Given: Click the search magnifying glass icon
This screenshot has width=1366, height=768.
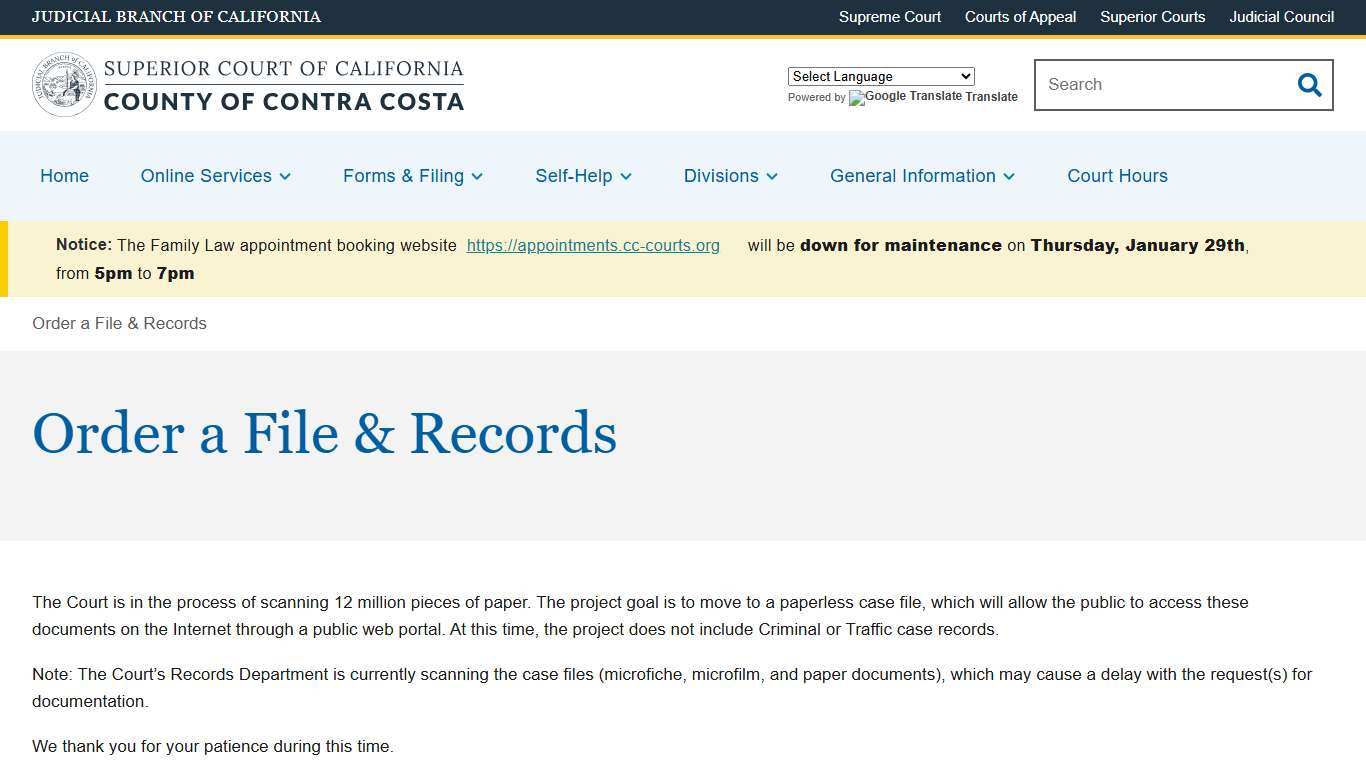Looking at the screenshot, I should pyautogui.click(x=1309, y=85).
